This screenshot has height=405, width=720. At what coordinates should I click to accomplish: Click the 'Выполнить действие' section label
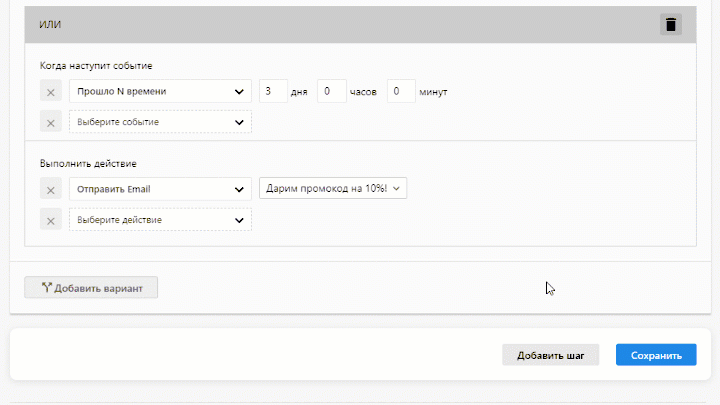88,163
